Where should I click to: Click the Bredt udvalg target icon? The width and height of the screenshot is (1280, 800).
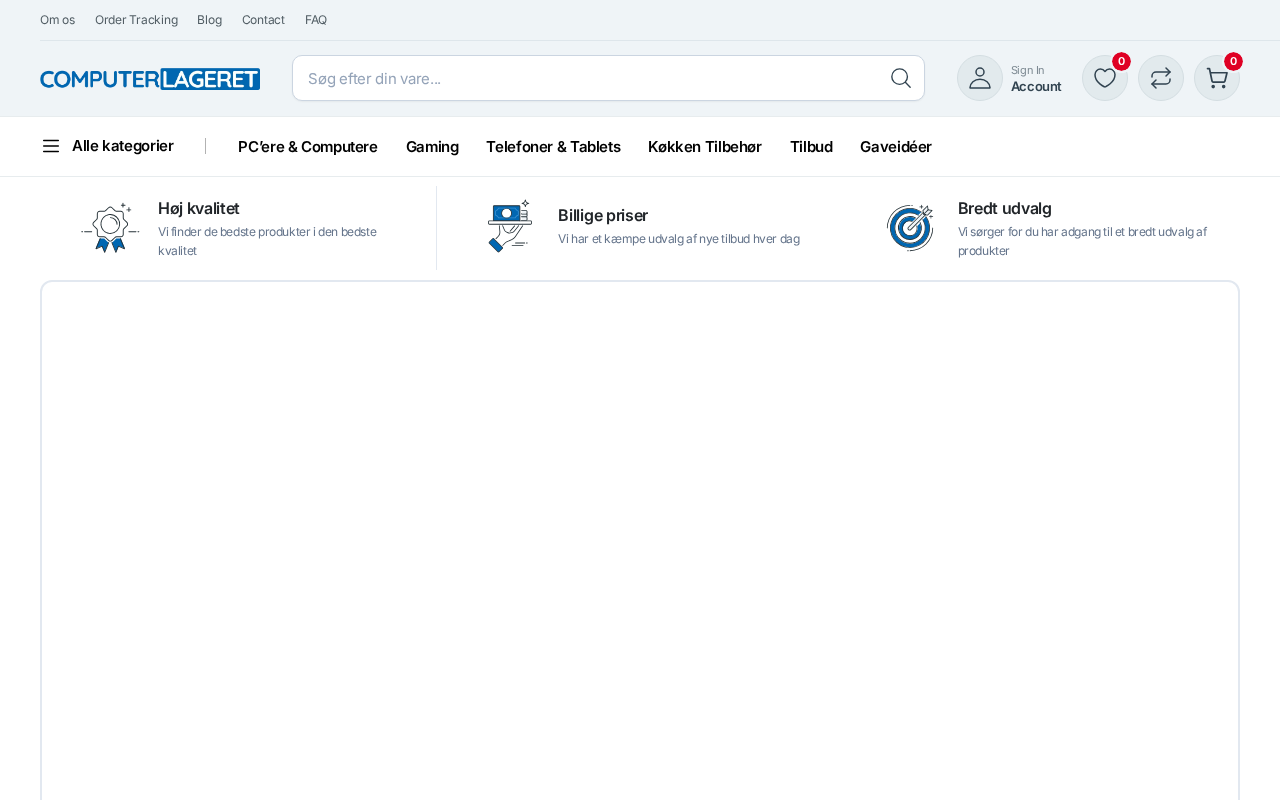[x=910, y=227]
